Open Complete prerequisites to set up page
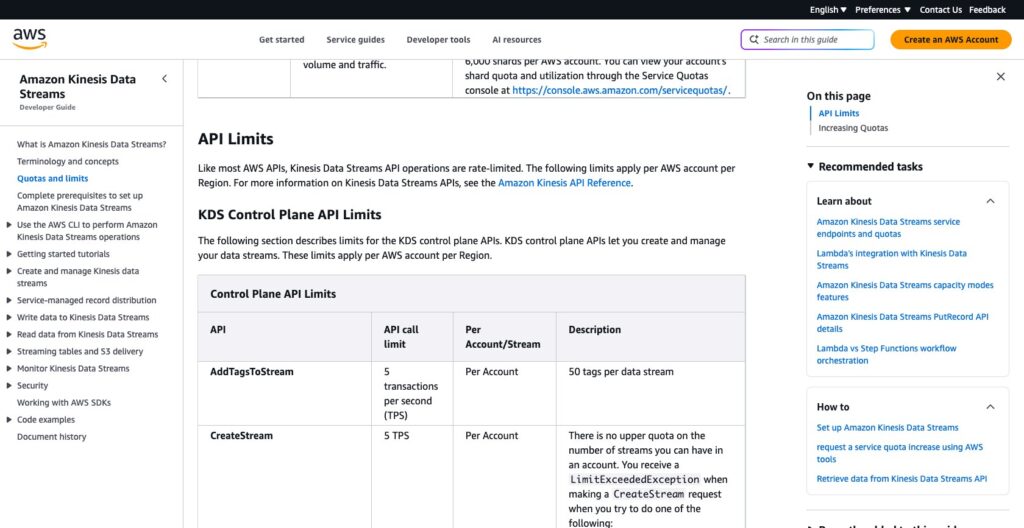The width and height of the screenshot is (1024, 528). 80,201
